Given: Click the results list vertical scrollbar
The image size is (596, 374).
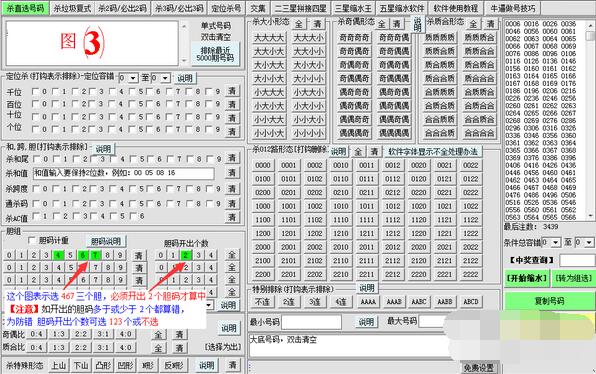Looking at the screenshot, I should pyautogui.click(x=590, y=120).
